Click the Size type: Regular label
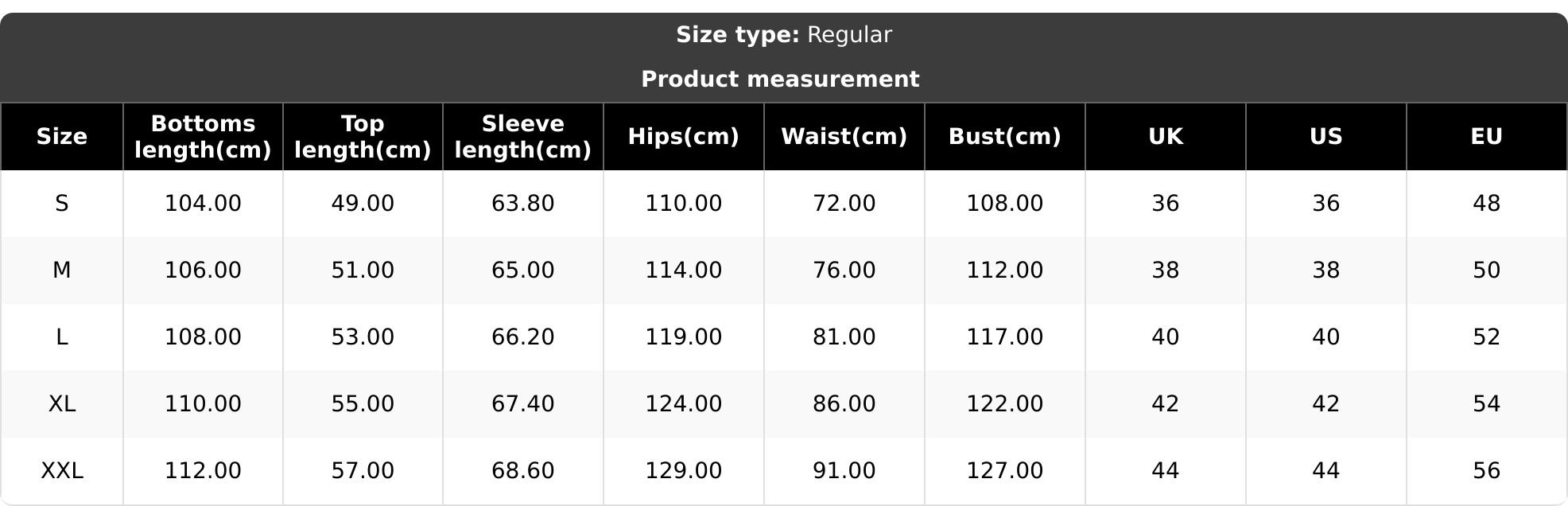This screenshot has height=506, width=1568. pyautogui.click(x=783, y=35)
